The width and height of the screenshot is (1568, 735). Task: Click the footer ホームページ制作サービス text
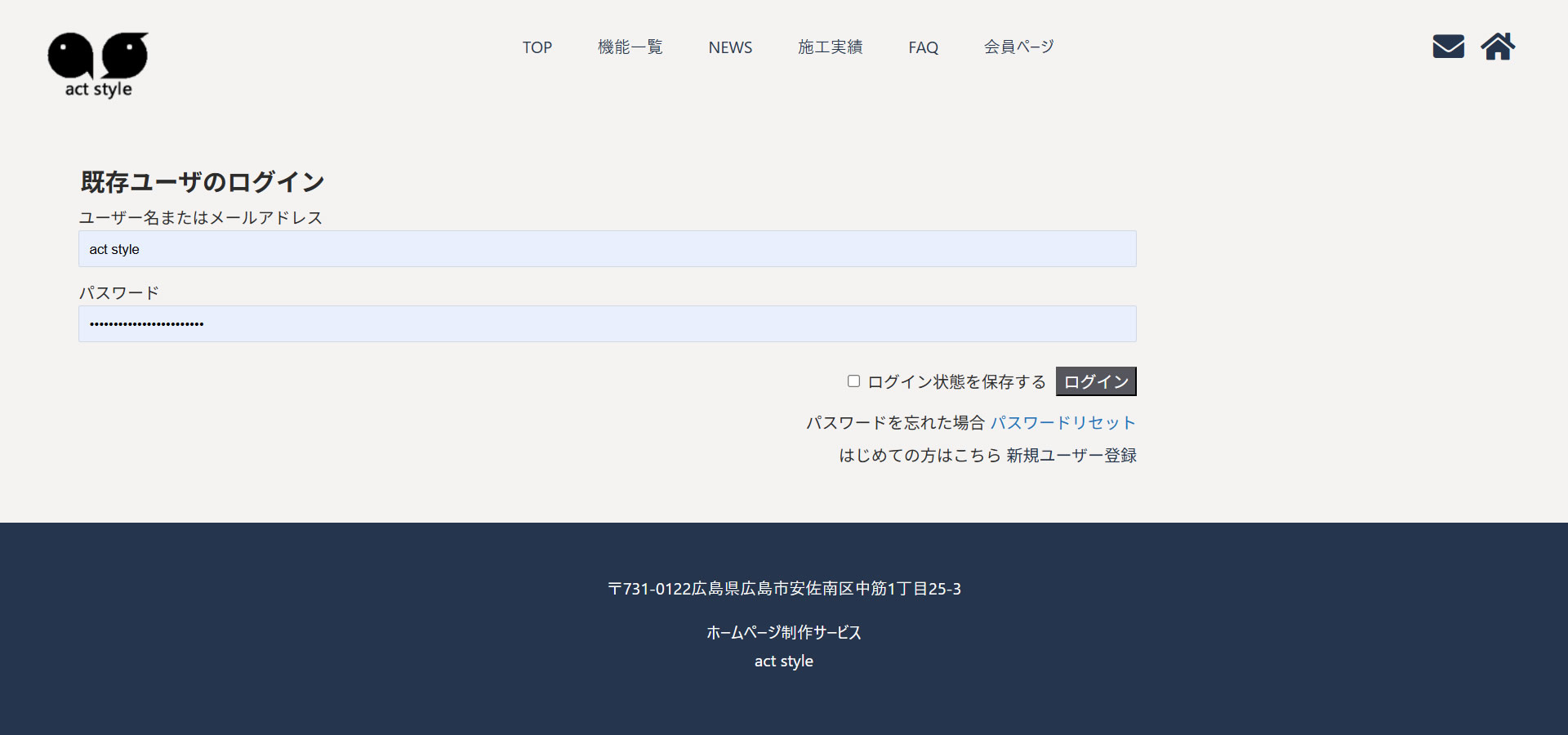click(x=784, y=633)
